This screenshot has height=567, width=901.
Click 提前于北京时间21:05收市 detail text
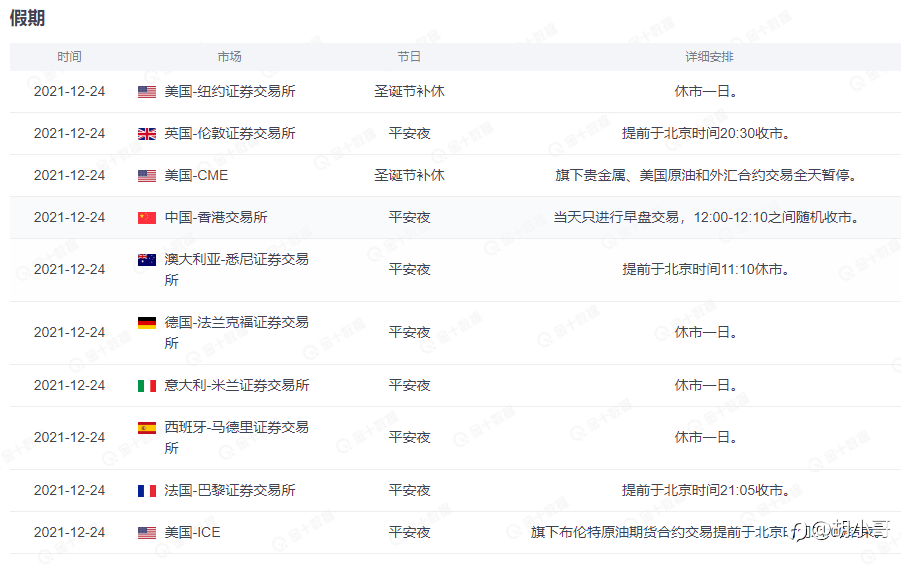[706, 490]
